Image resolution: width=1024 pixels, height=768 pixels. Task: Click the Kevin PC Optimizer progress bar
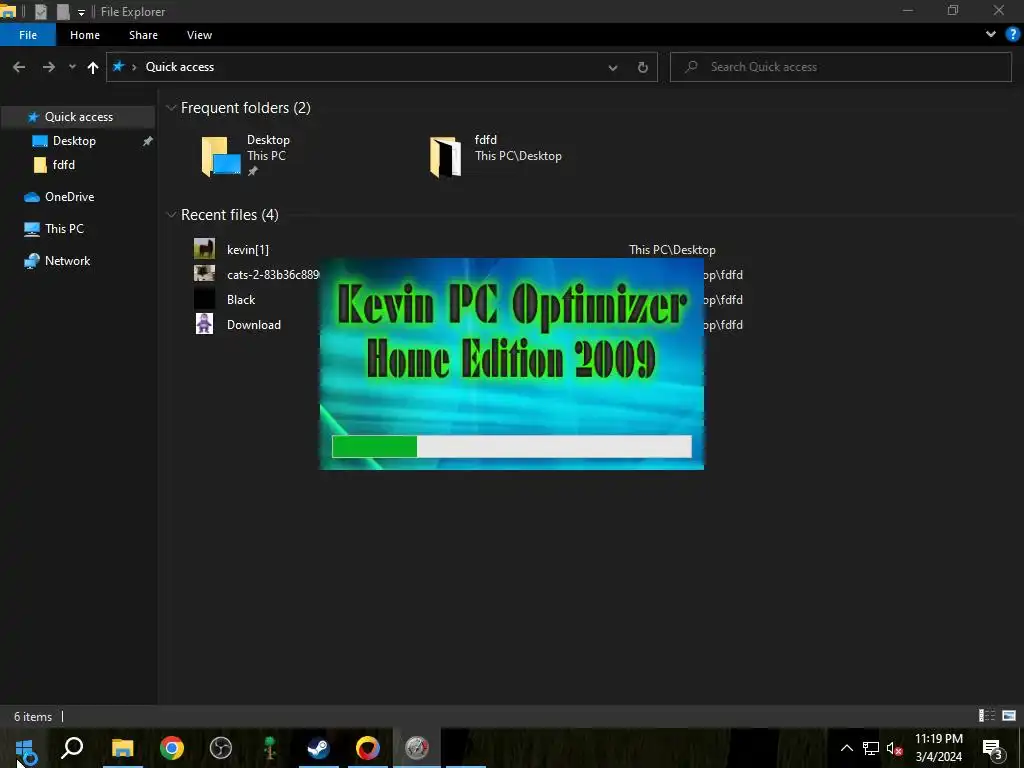coord(511,447)
